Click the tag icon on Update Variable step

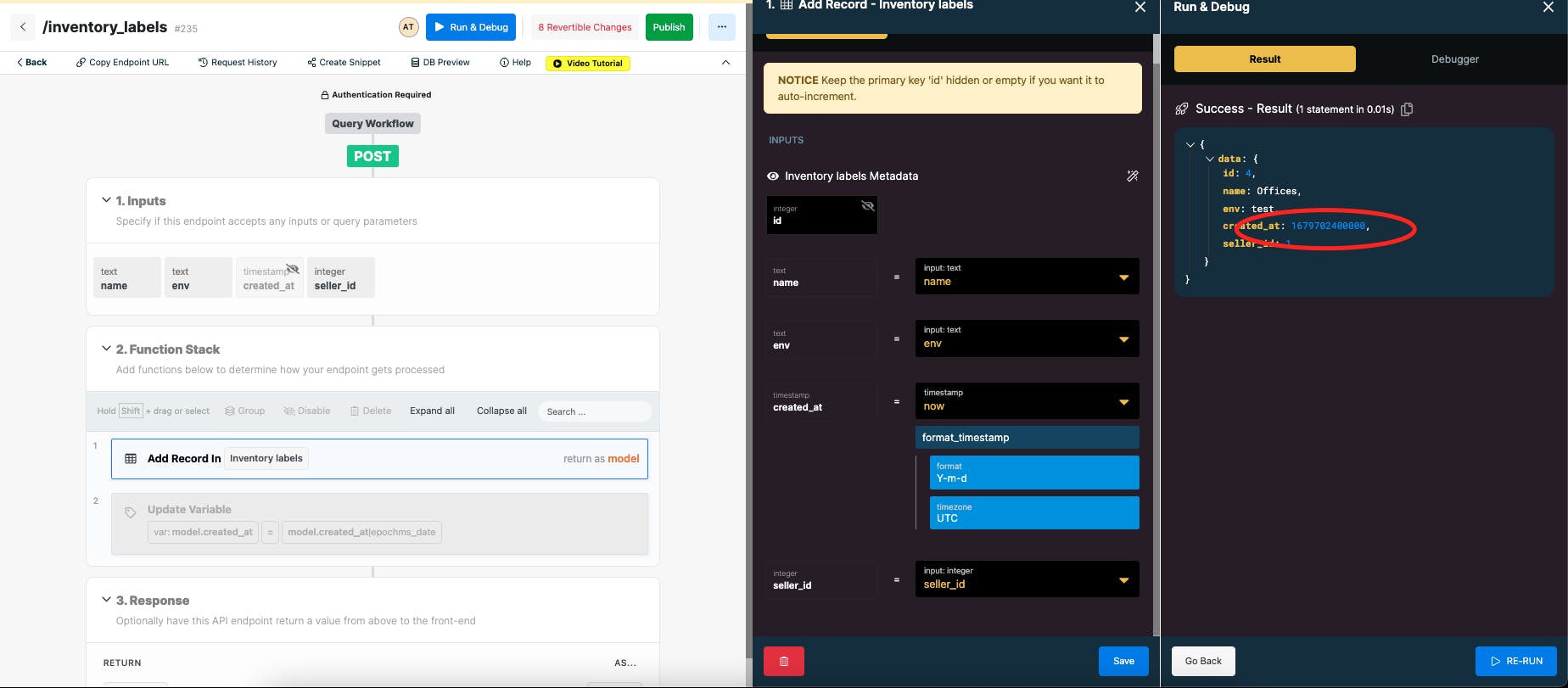coord(131,512)
